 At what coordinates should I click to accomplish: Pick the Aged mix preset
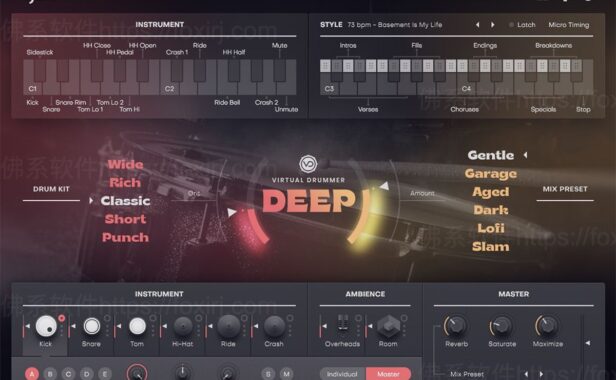tap(491, 192)
